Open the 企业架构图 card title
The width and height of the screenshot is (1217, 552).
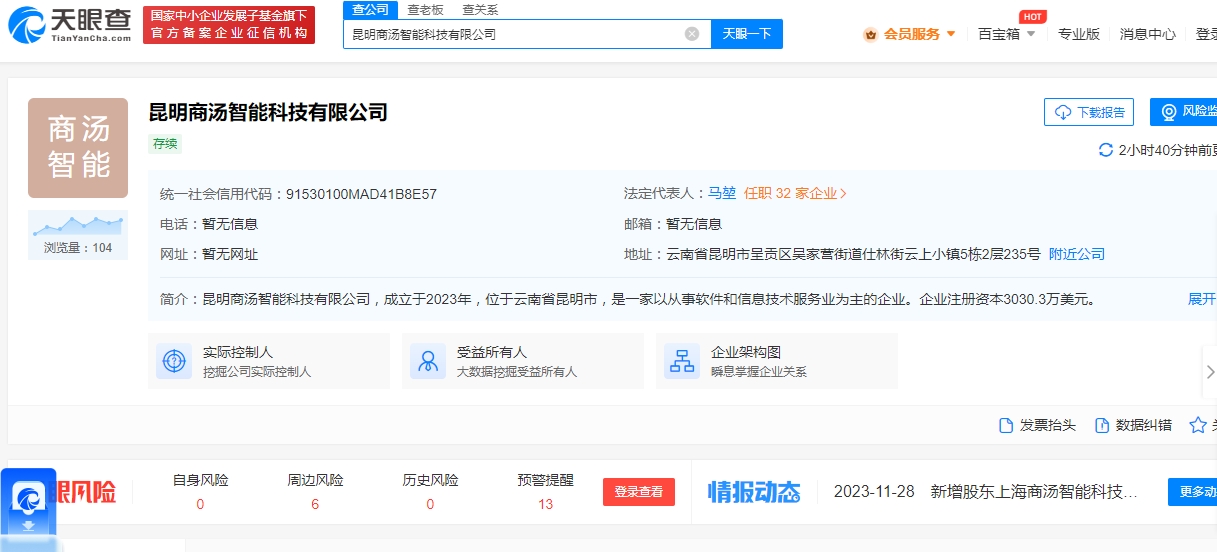[x=746, y=352]
